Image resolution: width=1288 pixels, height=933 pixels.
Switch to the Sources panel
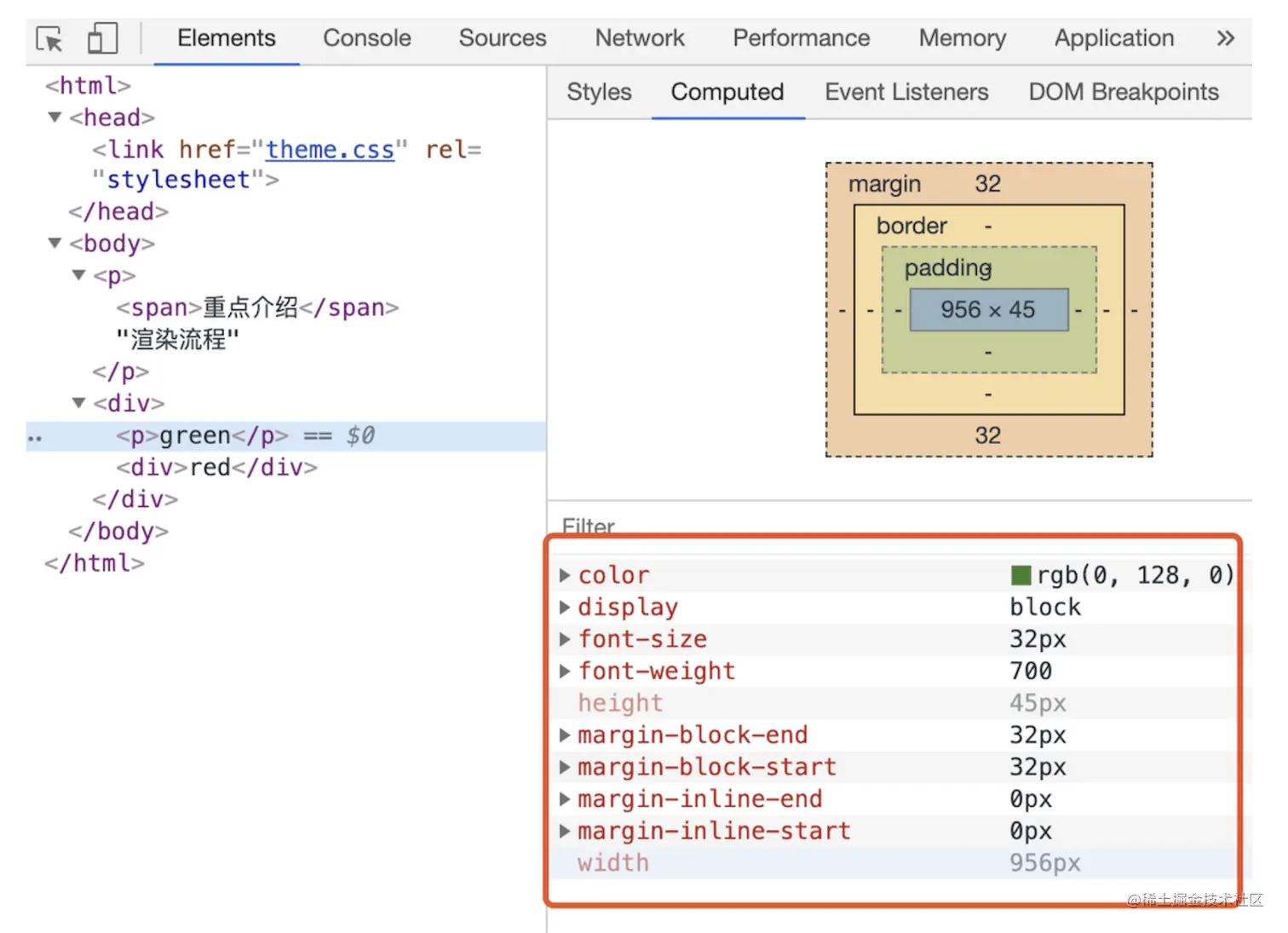click(503, 38)
